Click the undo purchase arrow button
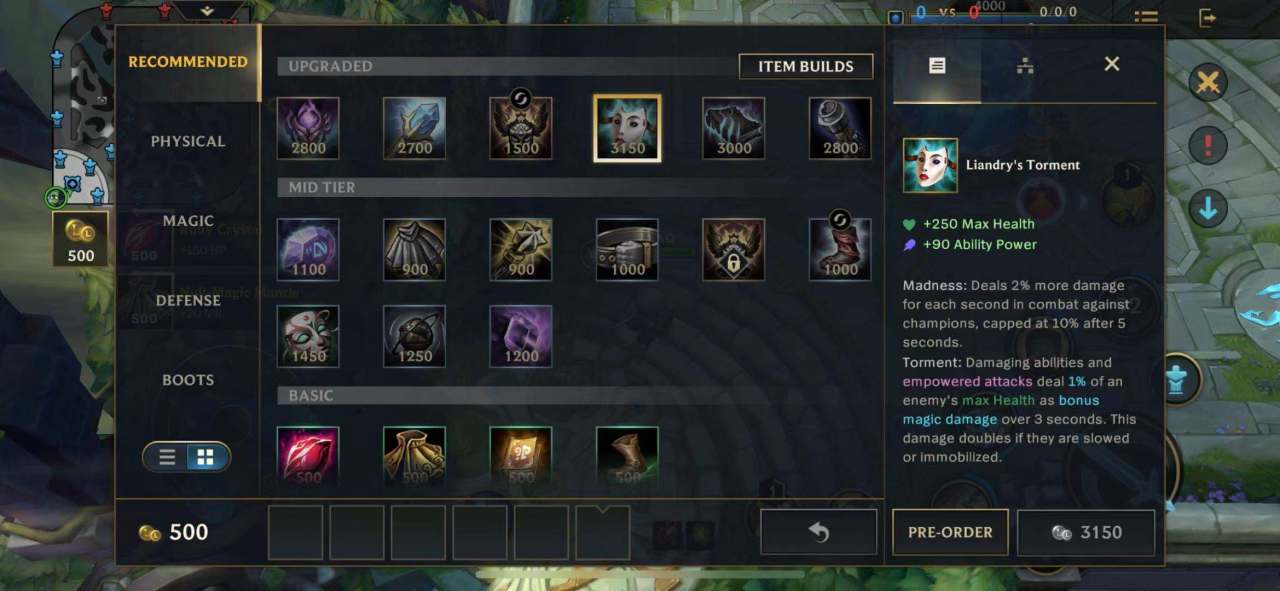The image size is (1280, 591). [x=818, y=532]
